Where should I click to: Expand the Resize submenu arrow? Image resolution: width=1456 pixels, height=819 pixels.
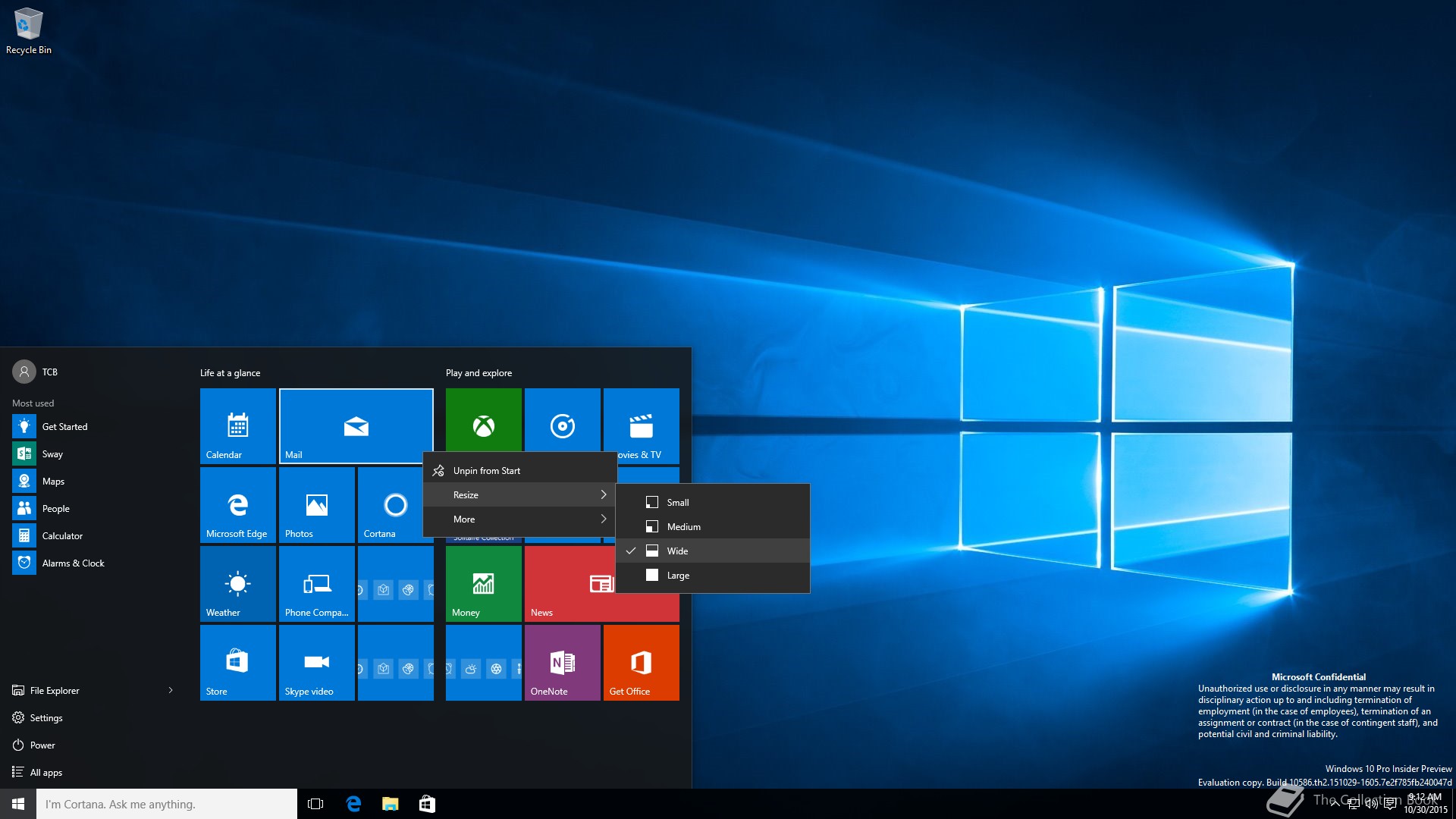point(604,494)
